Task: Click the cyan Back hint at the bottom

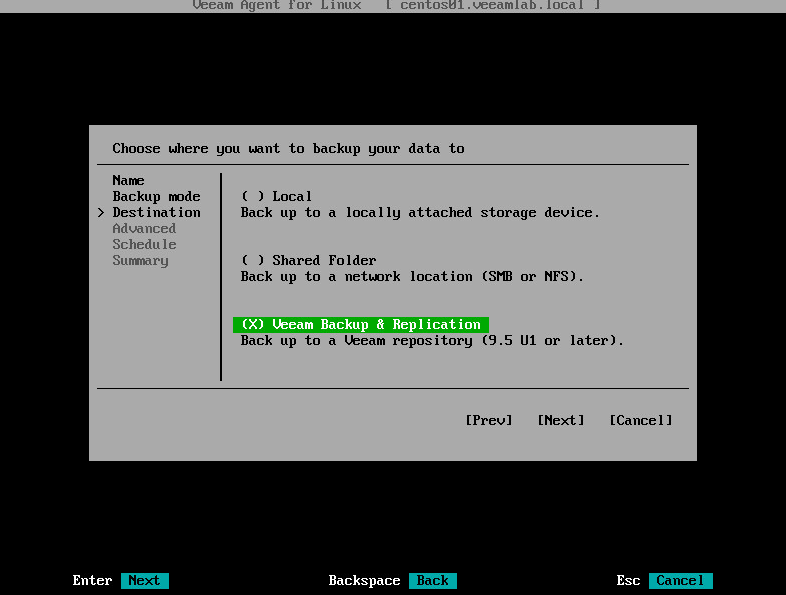Action: click(433, 580)
